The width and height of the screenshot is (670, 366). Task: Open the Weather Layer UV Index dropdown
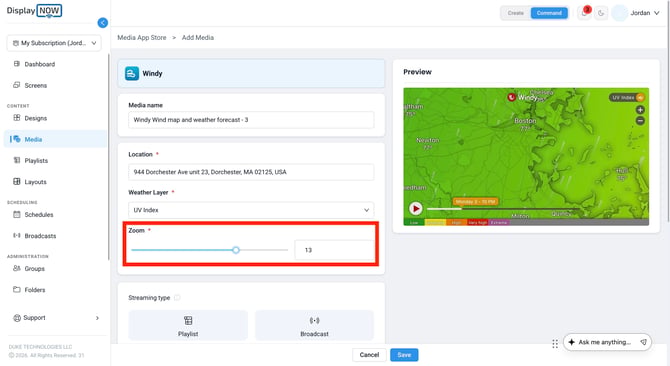(x=251, y=210)
